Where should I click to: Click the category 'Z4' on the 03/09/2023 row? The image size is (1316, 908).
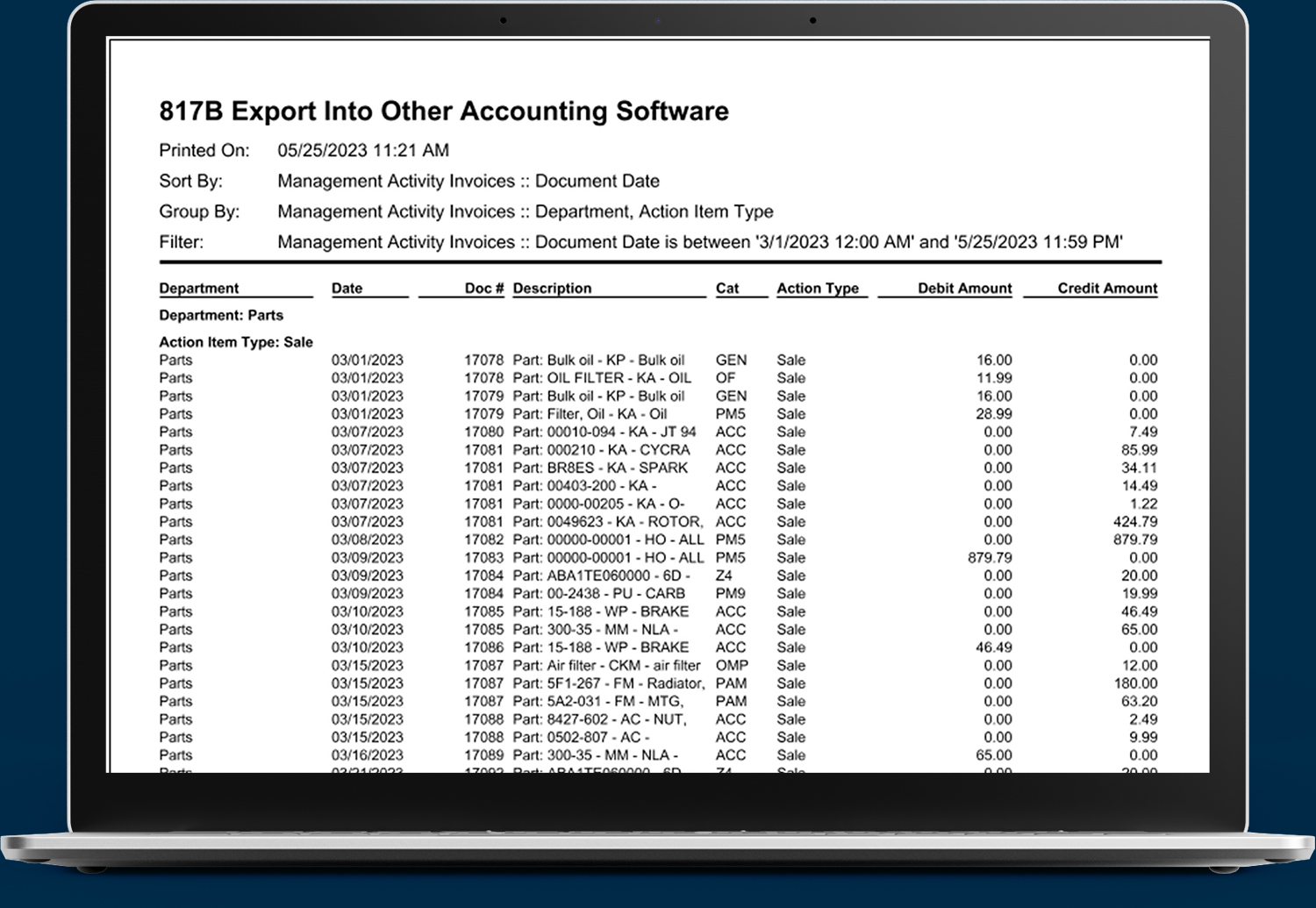point(724,576)
